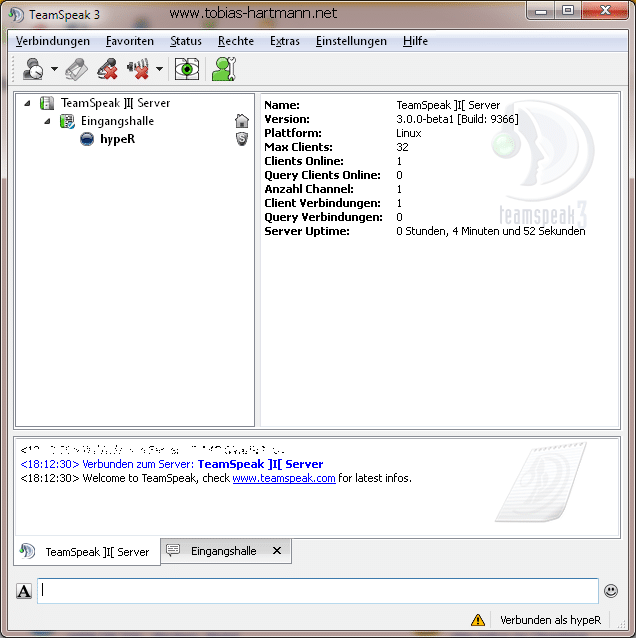Image resolution: width=636 pixels, height=638 pixels.
Task: Click the Eingangshalle channel icon
Action: click(x=67, y=121)
